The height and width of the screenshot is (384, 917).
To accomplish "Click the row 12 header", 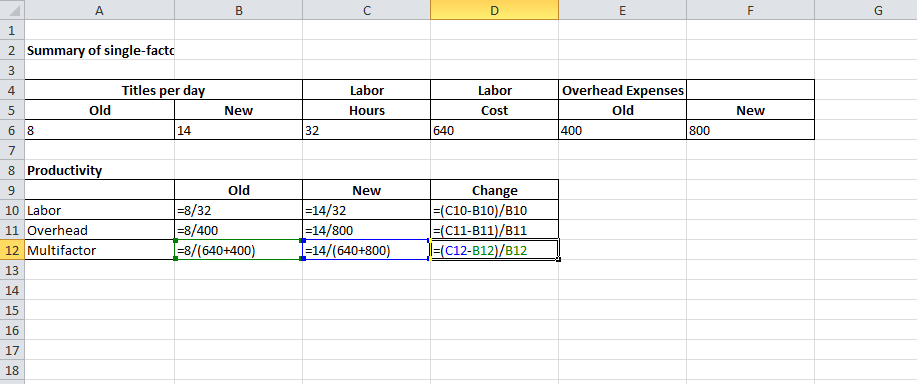I will [12, 250].
